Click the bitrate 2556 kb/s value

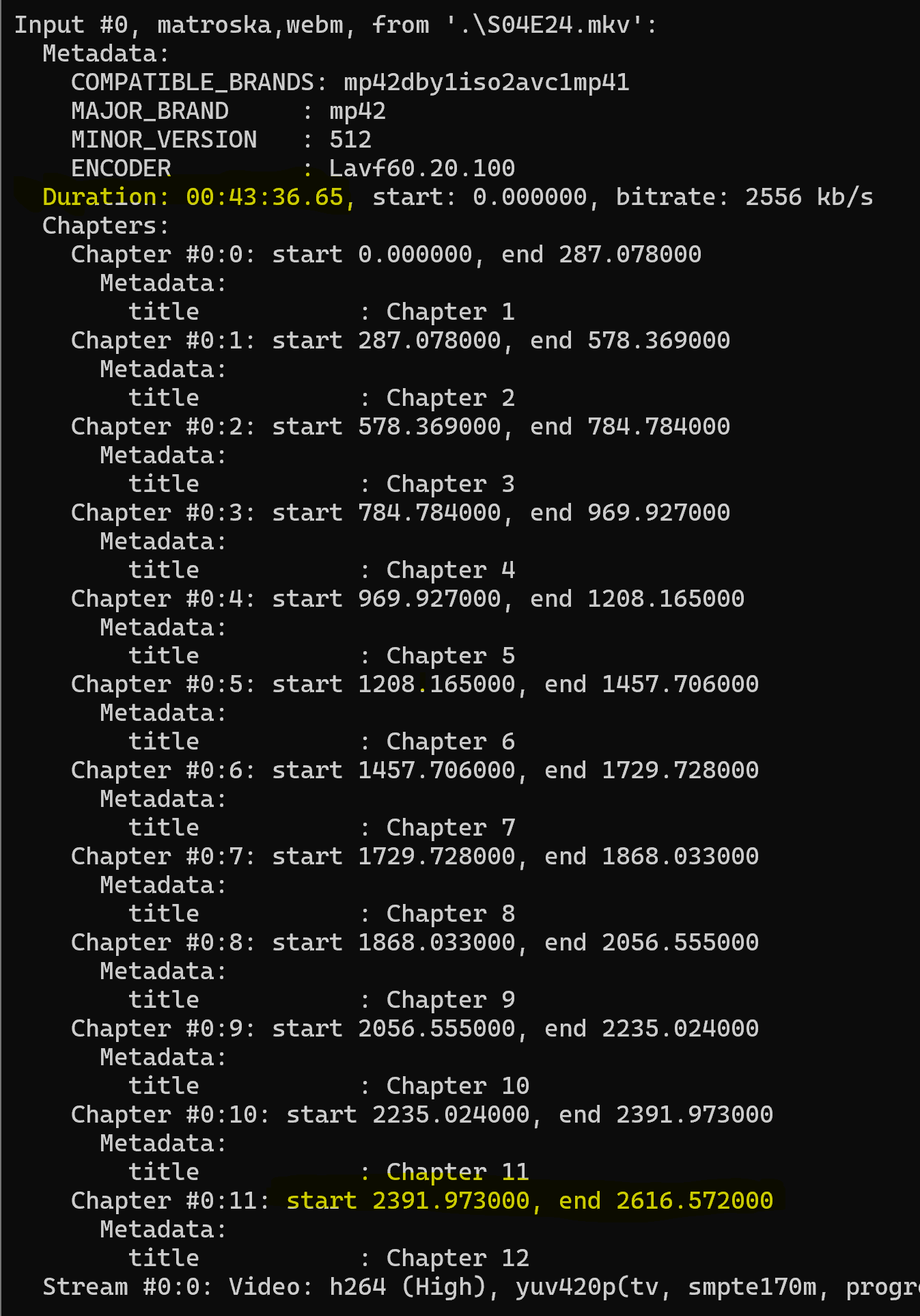(809, 197)
